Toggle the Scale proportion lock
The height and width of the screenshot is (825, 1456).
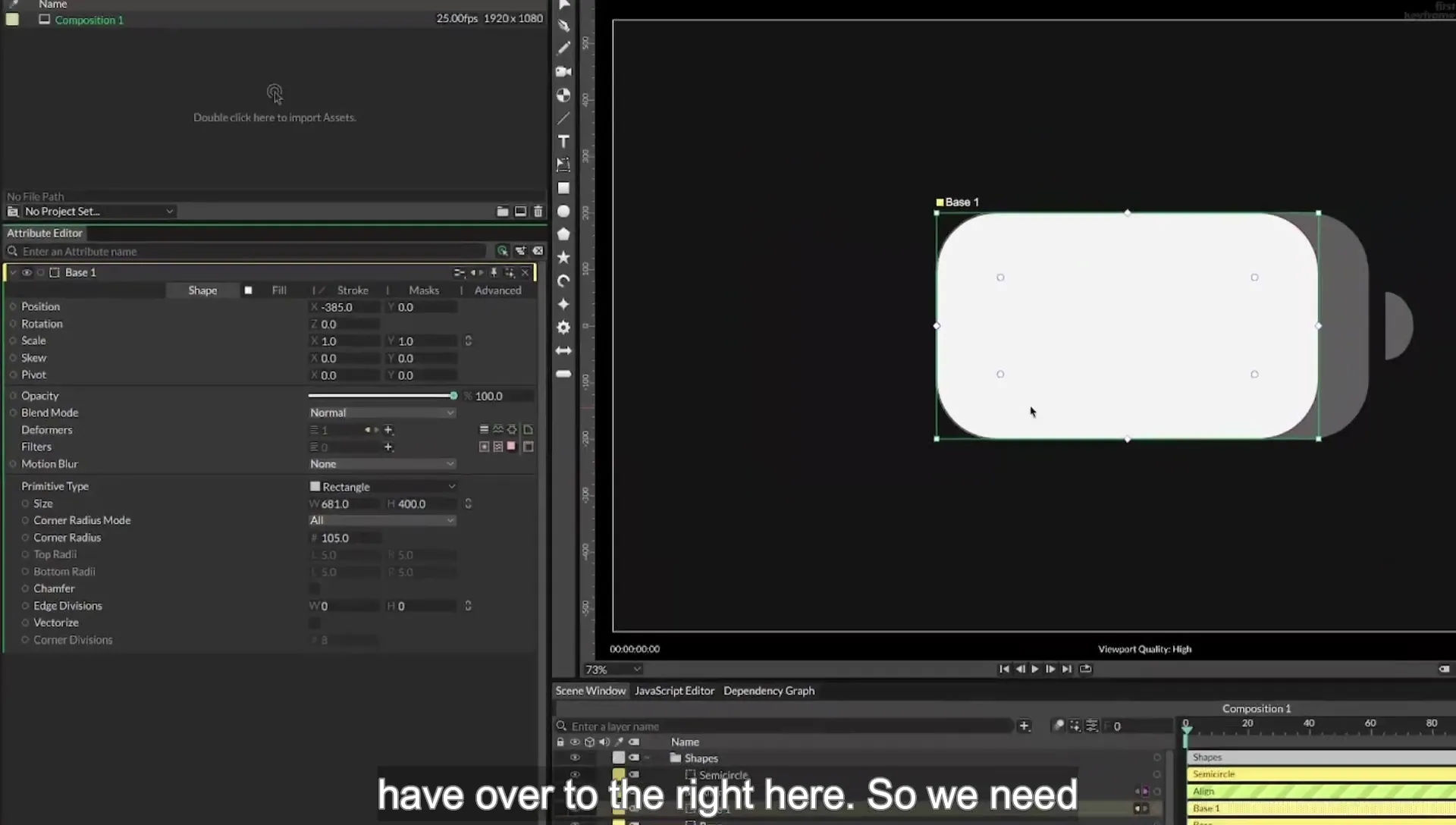[469, 341]
